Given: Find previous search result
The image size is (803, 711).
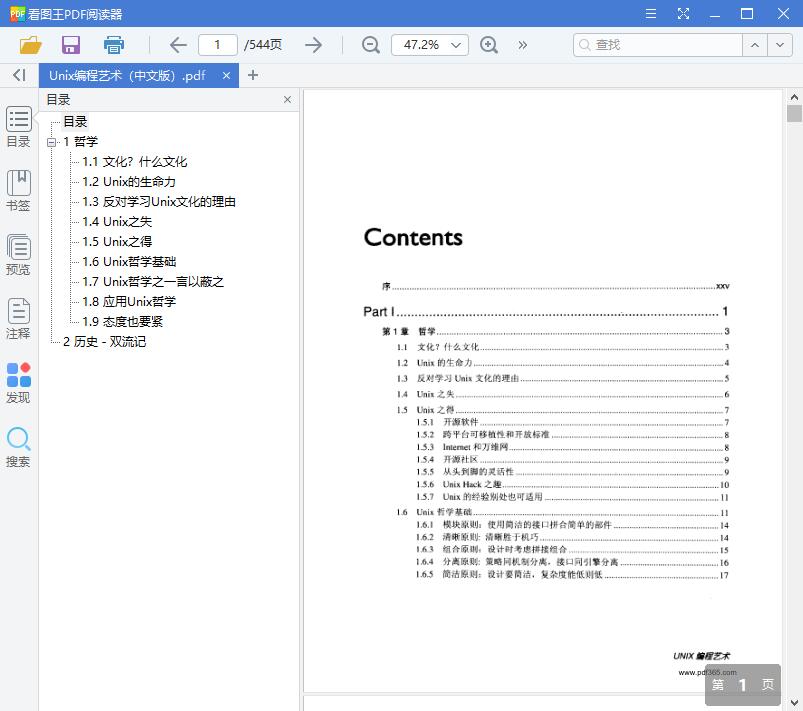Looking at the screenshot, I should [x=755, y=45].
